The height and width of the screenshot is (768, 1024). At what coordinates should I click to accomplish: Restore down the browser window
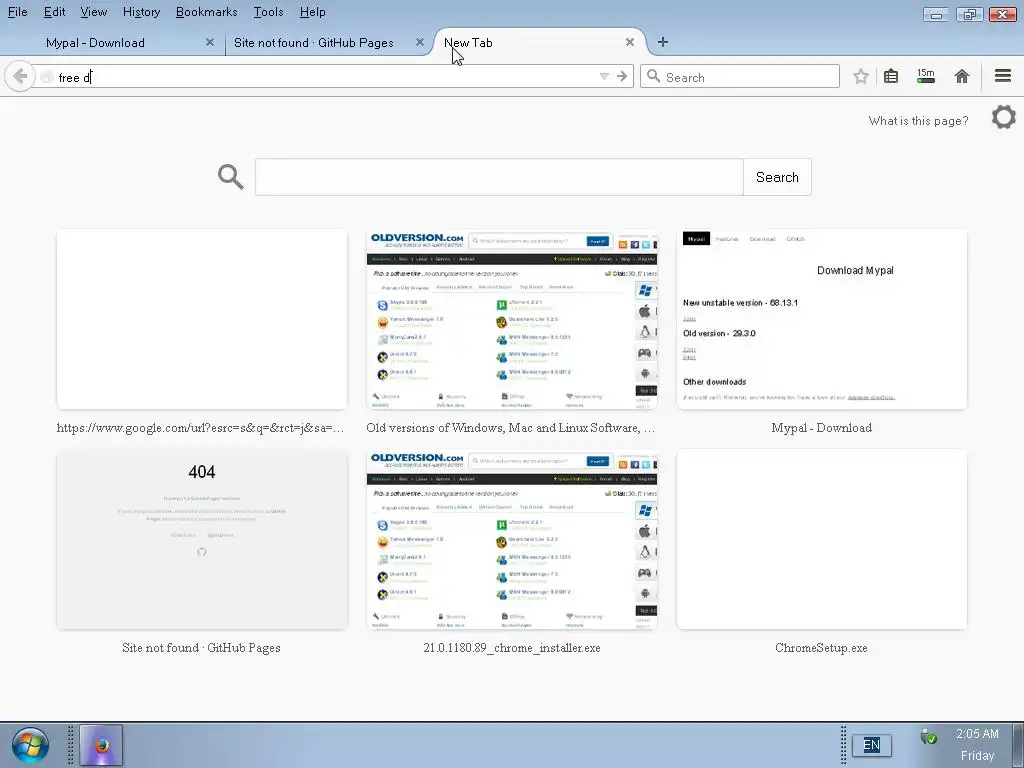click(x=969, y=14)
